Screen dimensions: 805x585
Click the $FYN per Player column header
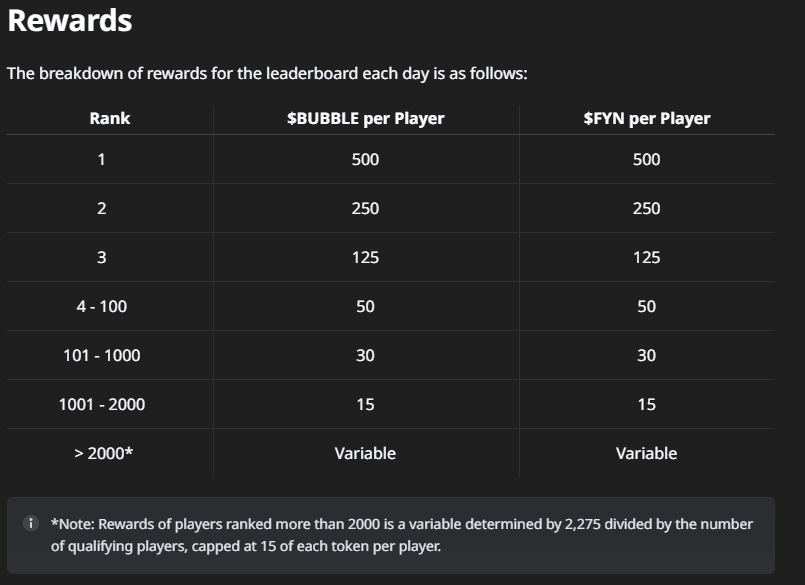(x=646, y=118)
